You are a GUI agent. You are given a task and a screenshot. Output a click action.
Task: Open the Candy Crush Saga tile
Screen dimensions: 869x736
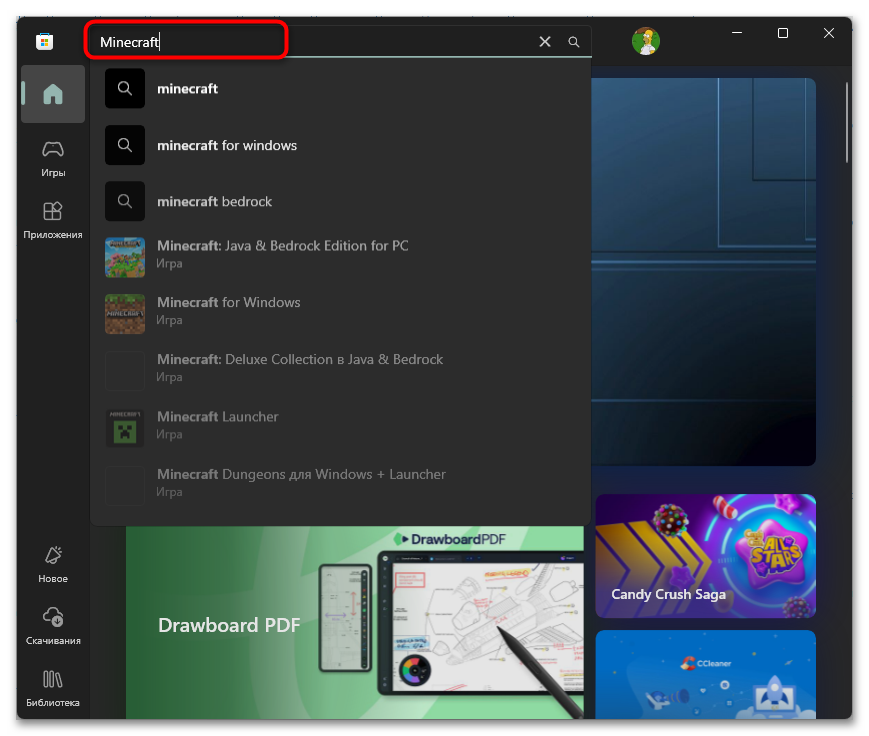[x=705, y=555]
